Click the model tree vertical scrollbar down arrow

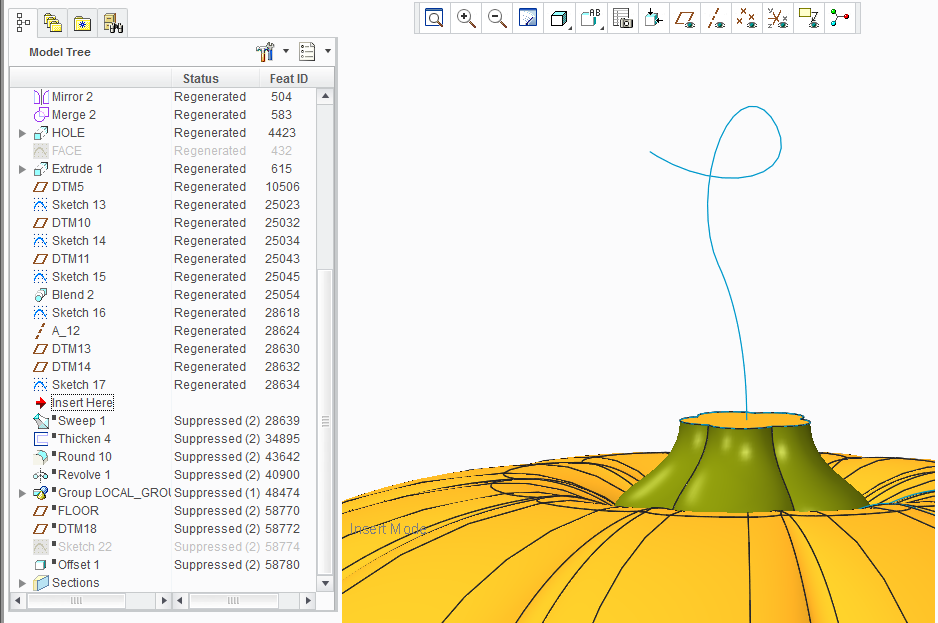(325, 584)
